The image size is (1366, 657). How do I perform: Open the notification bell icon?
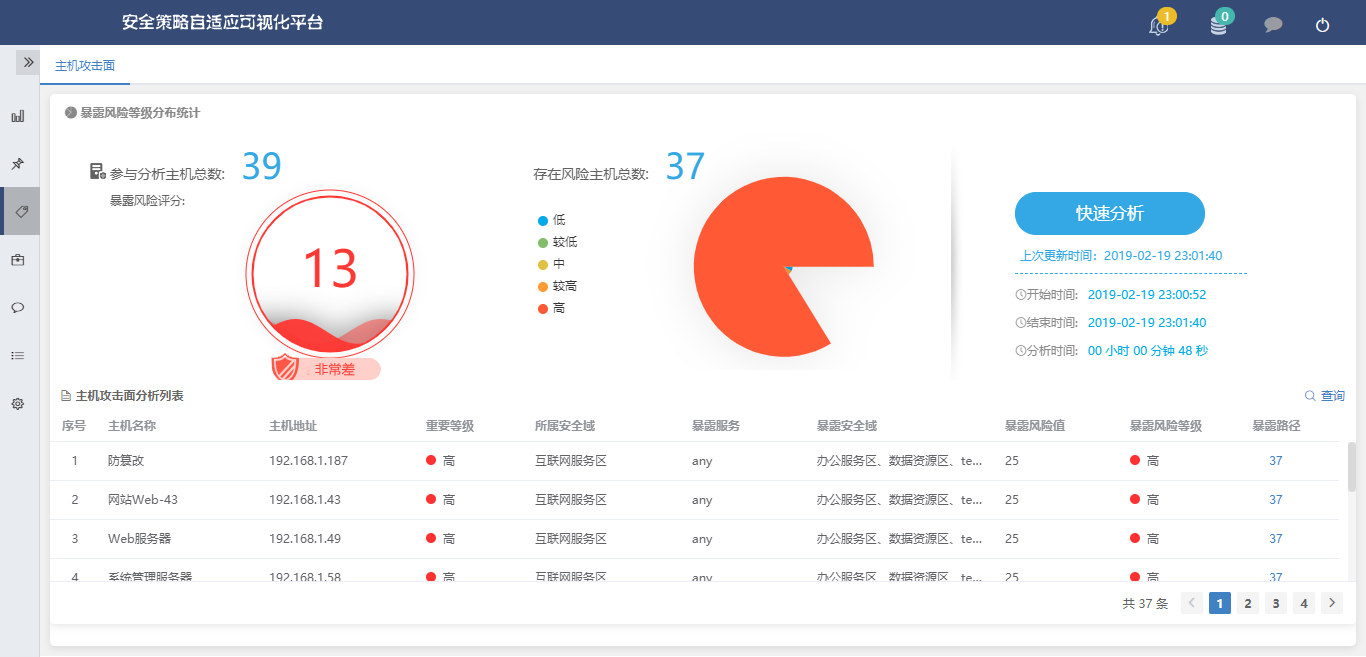(1159, 26)
